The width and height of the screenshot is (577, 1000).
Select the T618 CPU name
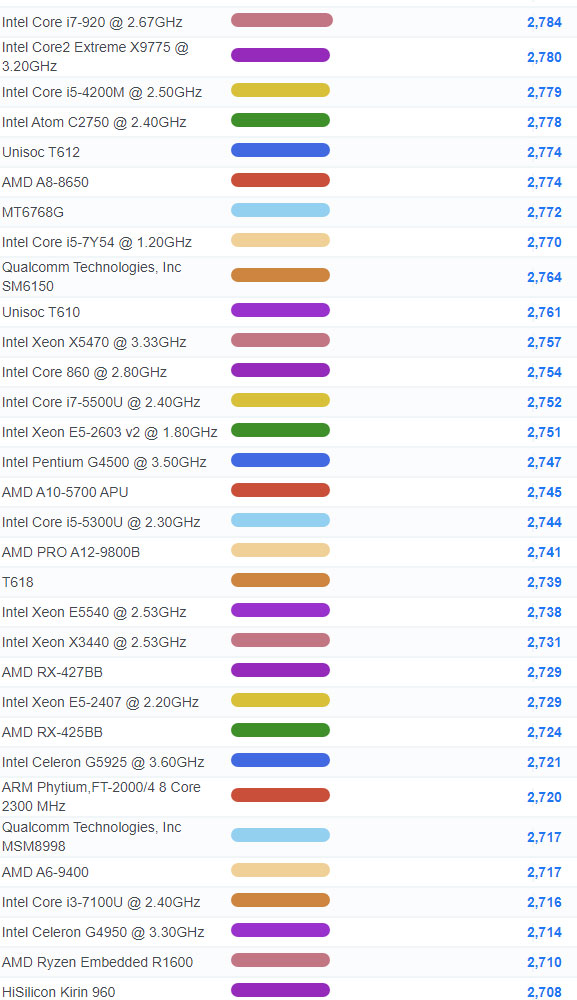coord(18,582)
